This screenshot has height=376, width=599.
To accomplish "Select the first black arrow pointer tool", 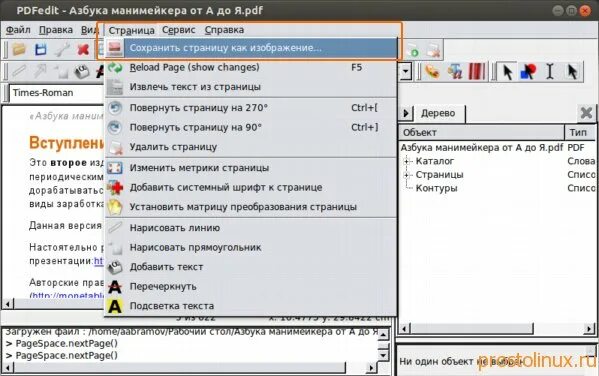I will click(507, 71).
